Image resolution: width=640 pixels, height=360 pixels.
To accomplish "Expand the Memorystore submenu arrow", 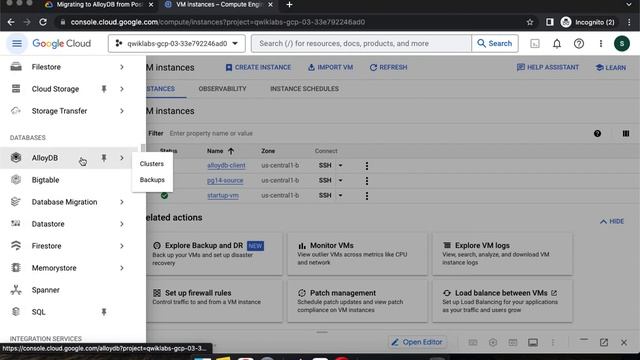I will (122, 268).
